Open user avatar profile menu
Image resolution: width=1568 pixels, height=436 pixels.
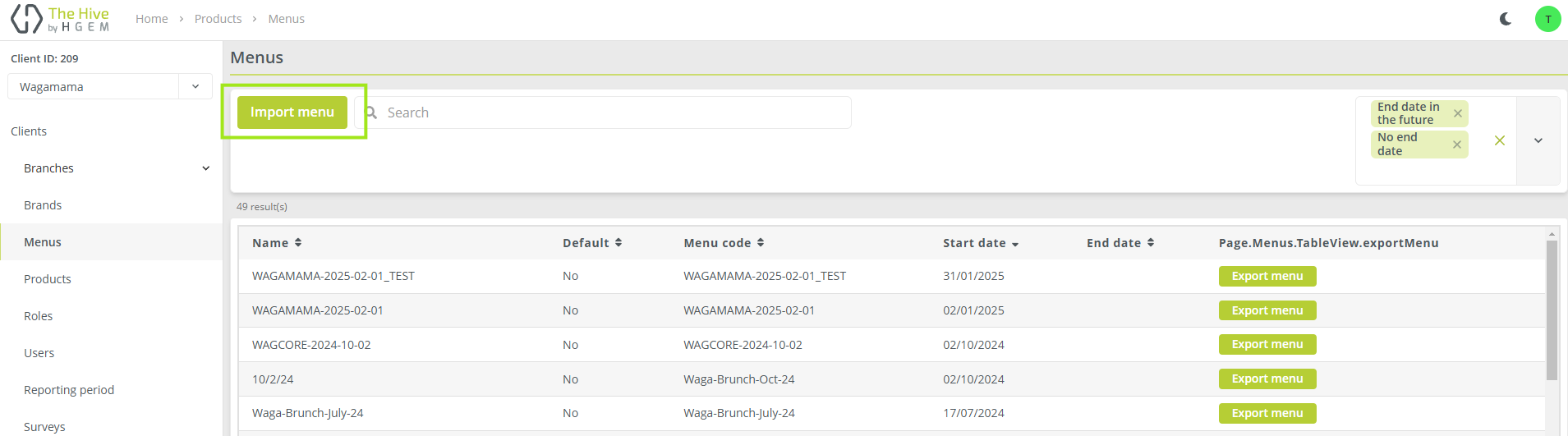tap(1547, 19)
